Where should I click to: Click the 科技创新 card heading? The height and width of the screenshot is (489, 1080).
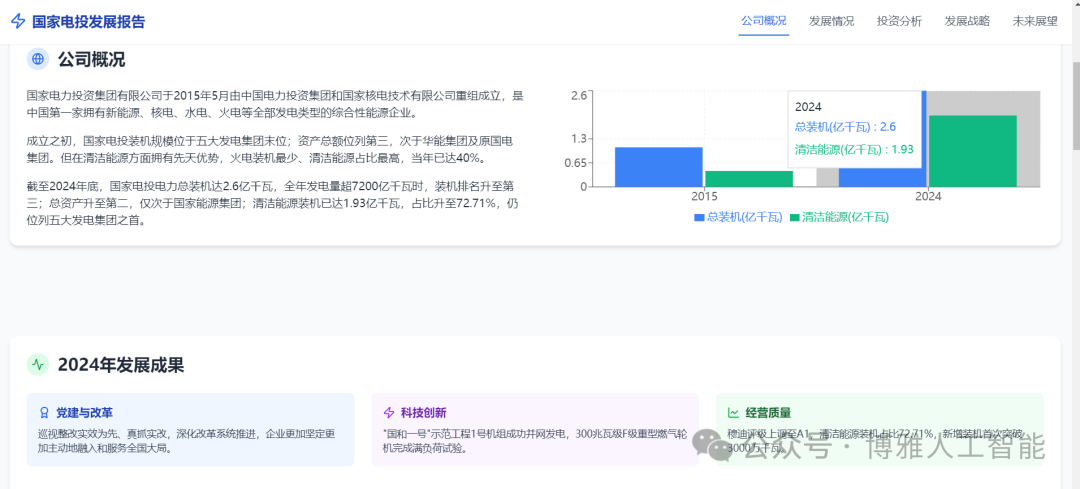(424, 413)
